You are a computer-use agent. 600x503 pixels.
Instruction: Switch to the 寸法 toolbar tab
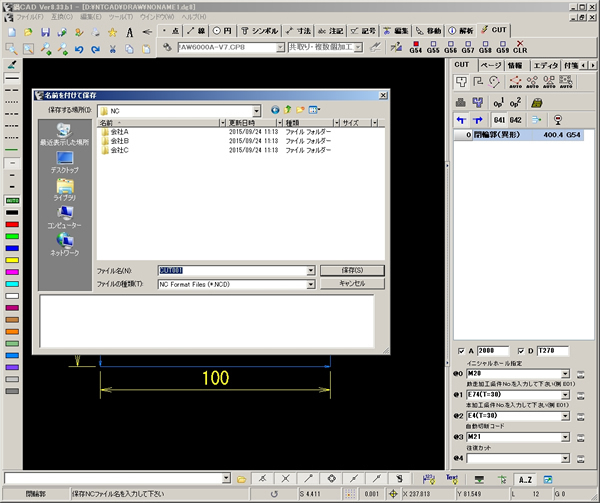(298, 31)
